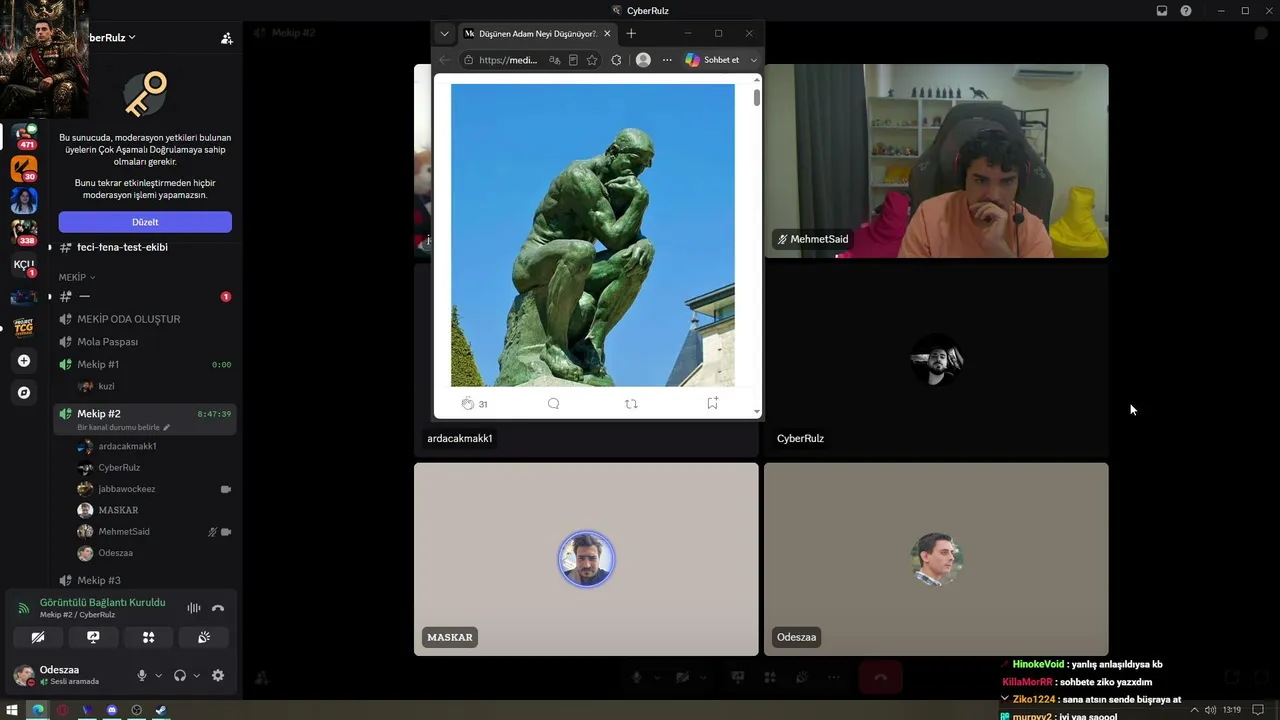Toggle microphone mute in user panel
The image size is (1280, 720).
tap(142, 675)
